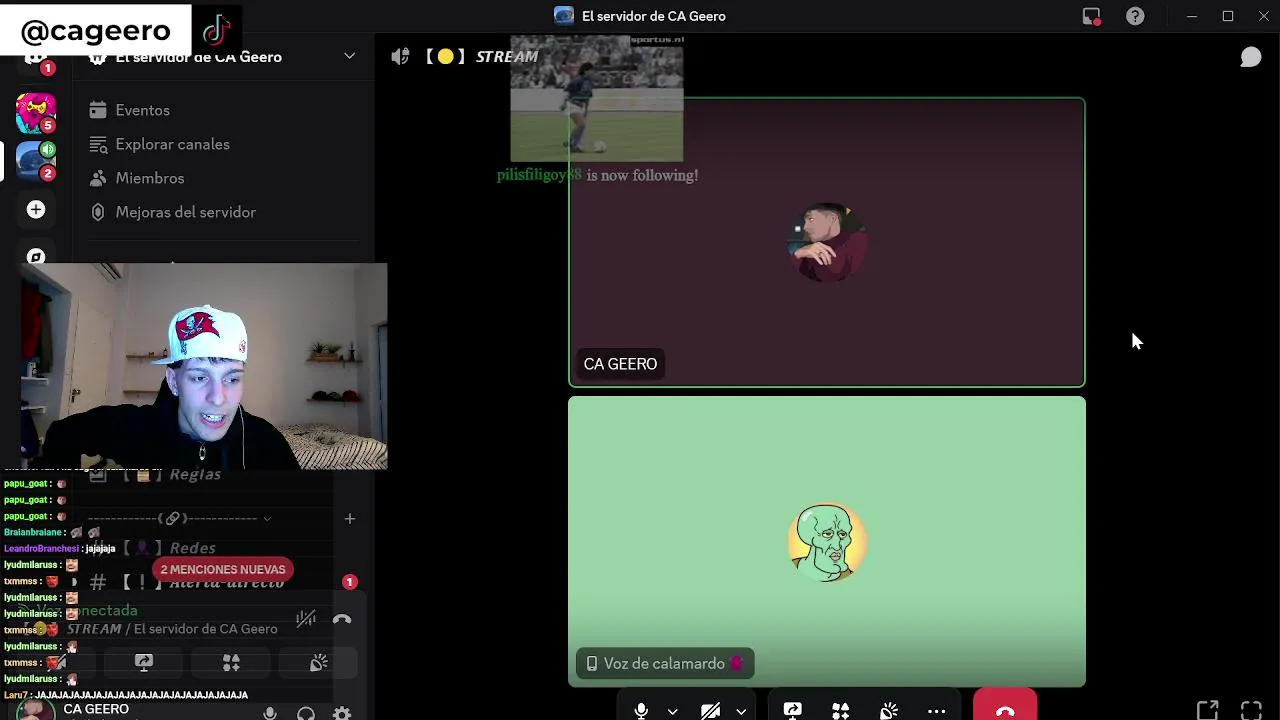Screen dimensions: 1280x720
Task: Minimize the Discord window
Action: tap(1192, 16)
